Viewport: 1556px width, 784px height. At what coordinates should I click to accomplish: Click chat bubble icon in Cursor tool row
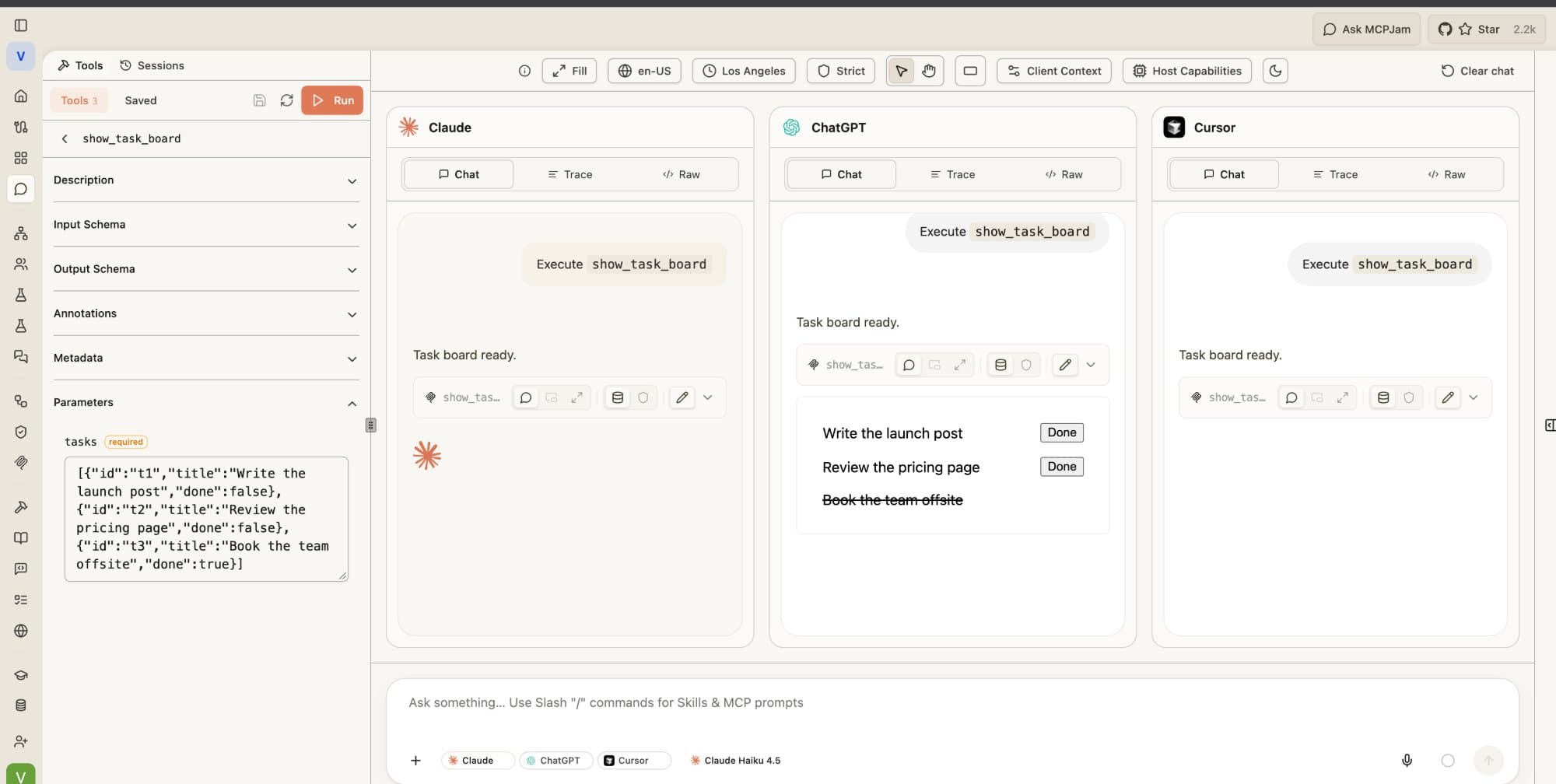(x=1291, y=397)
